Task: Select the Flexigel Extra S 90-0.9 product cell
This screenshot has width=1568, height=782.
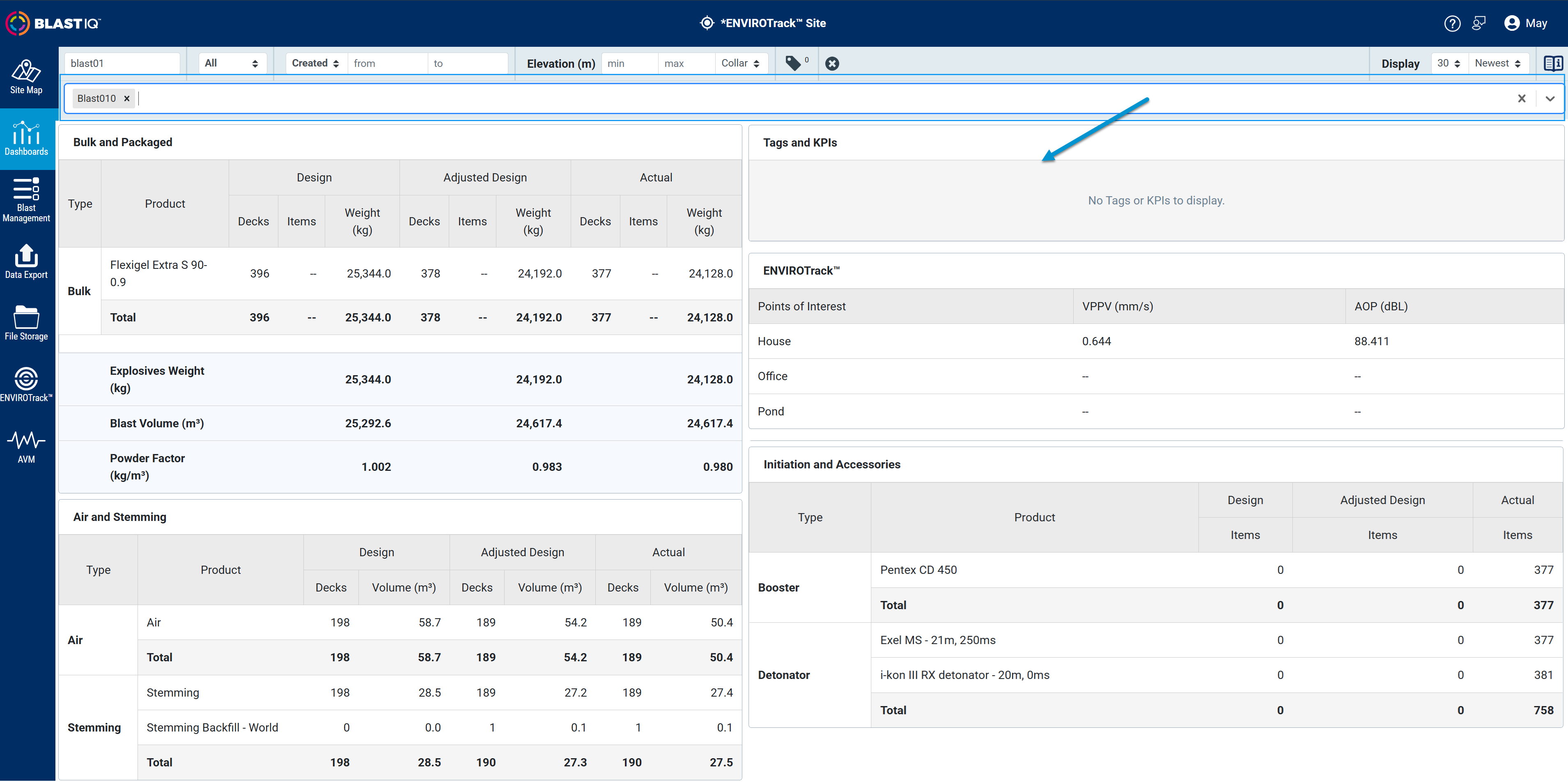Action: (164, 273)
